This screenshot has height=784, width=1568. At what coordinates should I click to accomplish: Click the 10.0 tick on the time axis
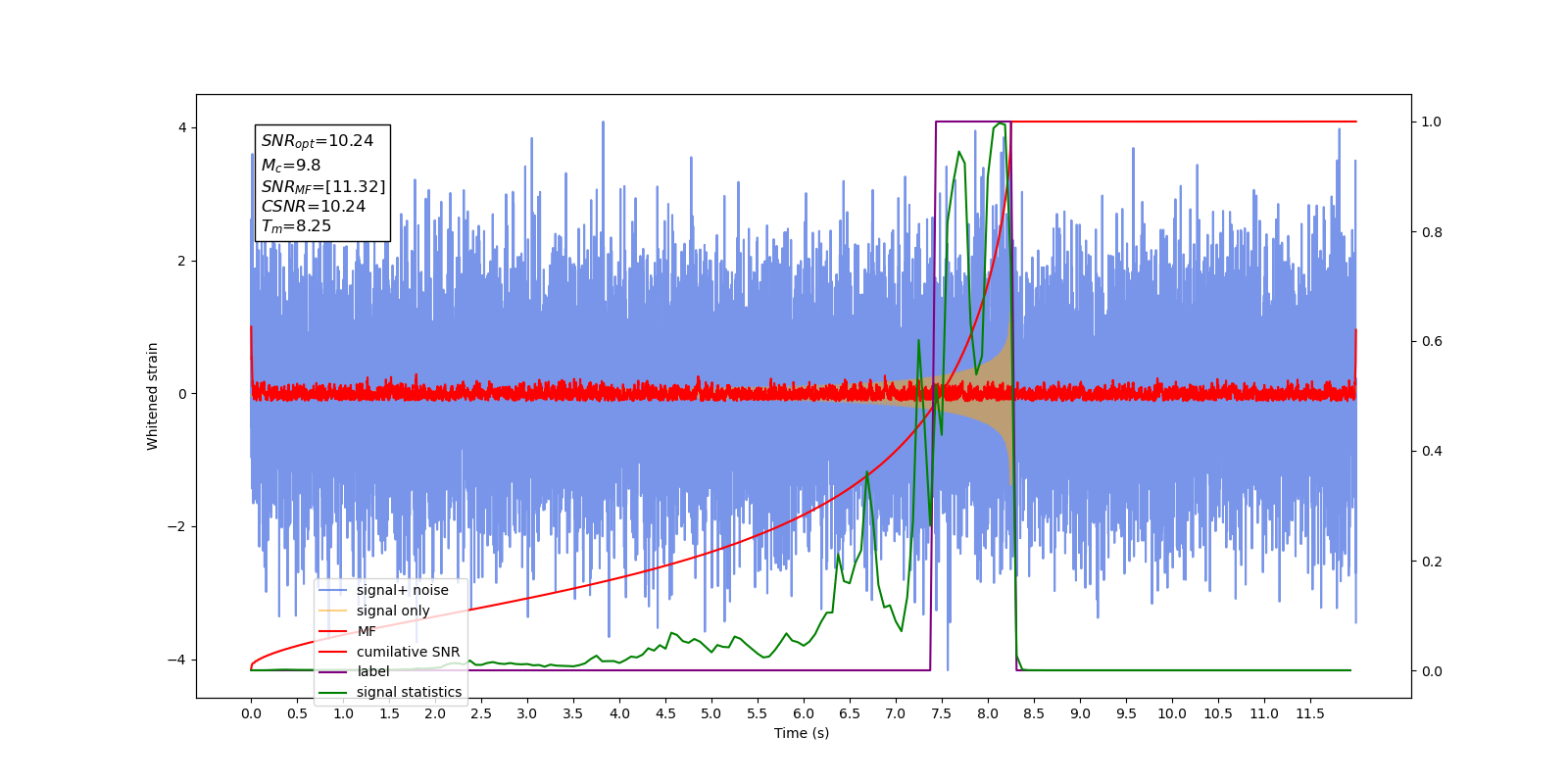coord(1172,713)
